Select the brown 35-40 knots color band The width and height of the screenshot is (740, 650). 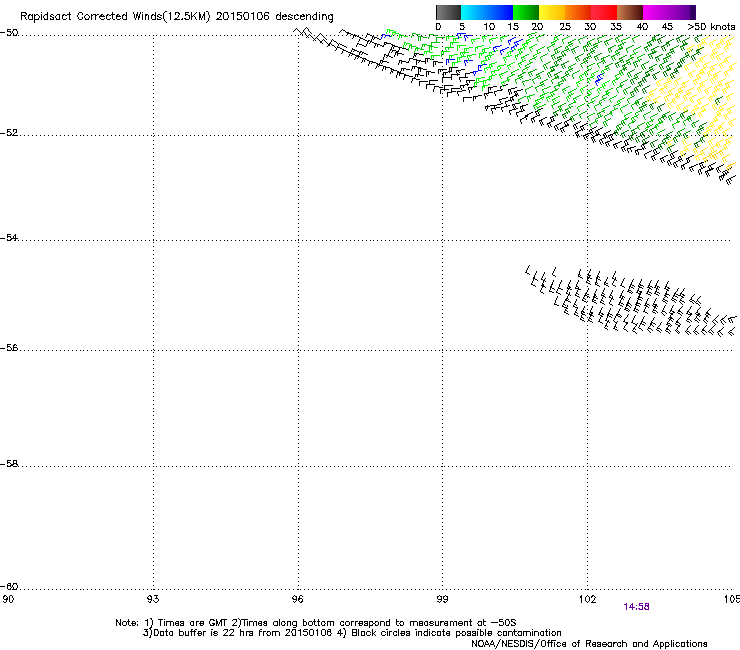point(630,12)
